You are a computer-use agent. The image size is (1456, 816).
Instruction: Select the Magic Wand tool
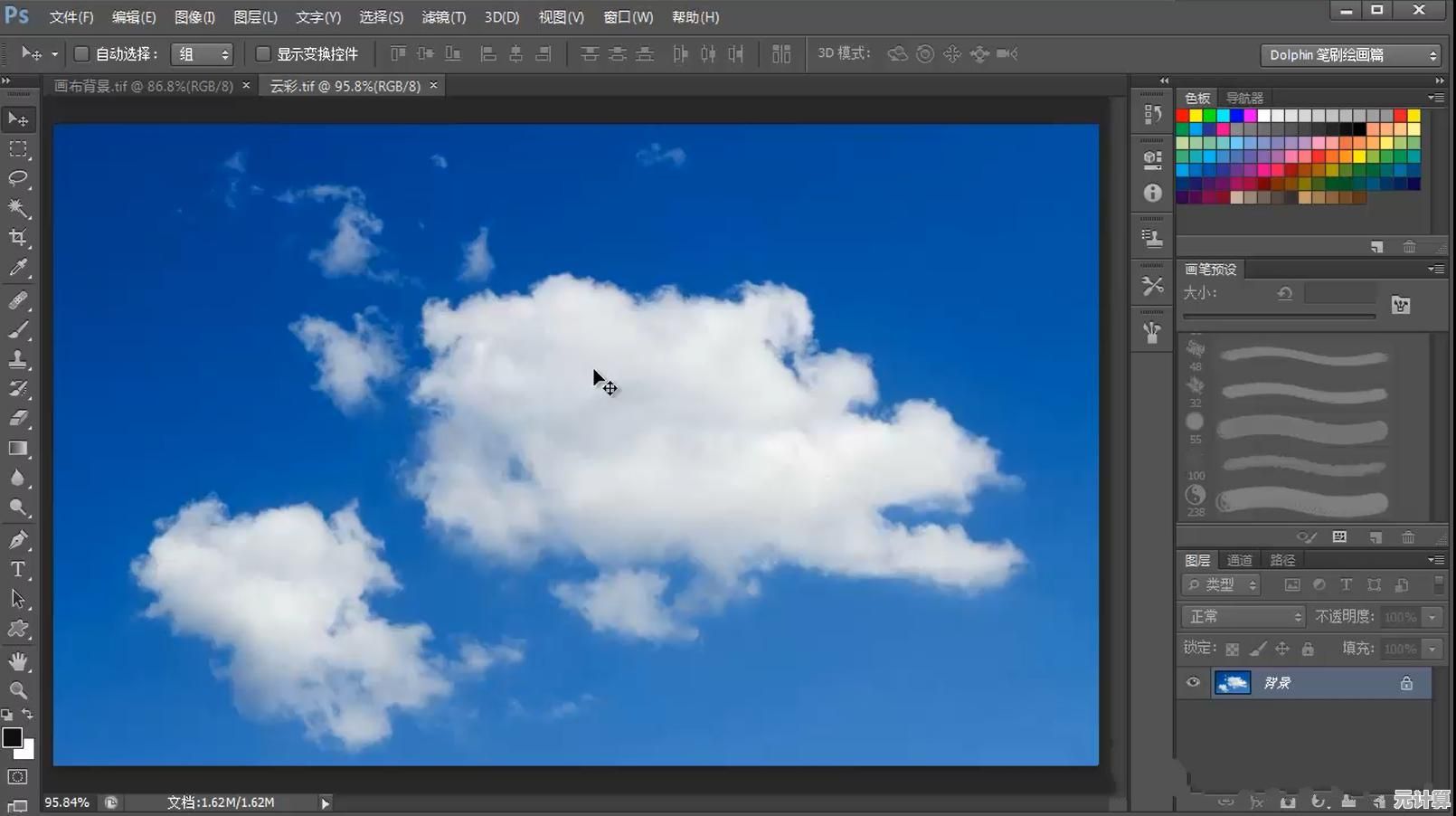click(x=18, y=208)
